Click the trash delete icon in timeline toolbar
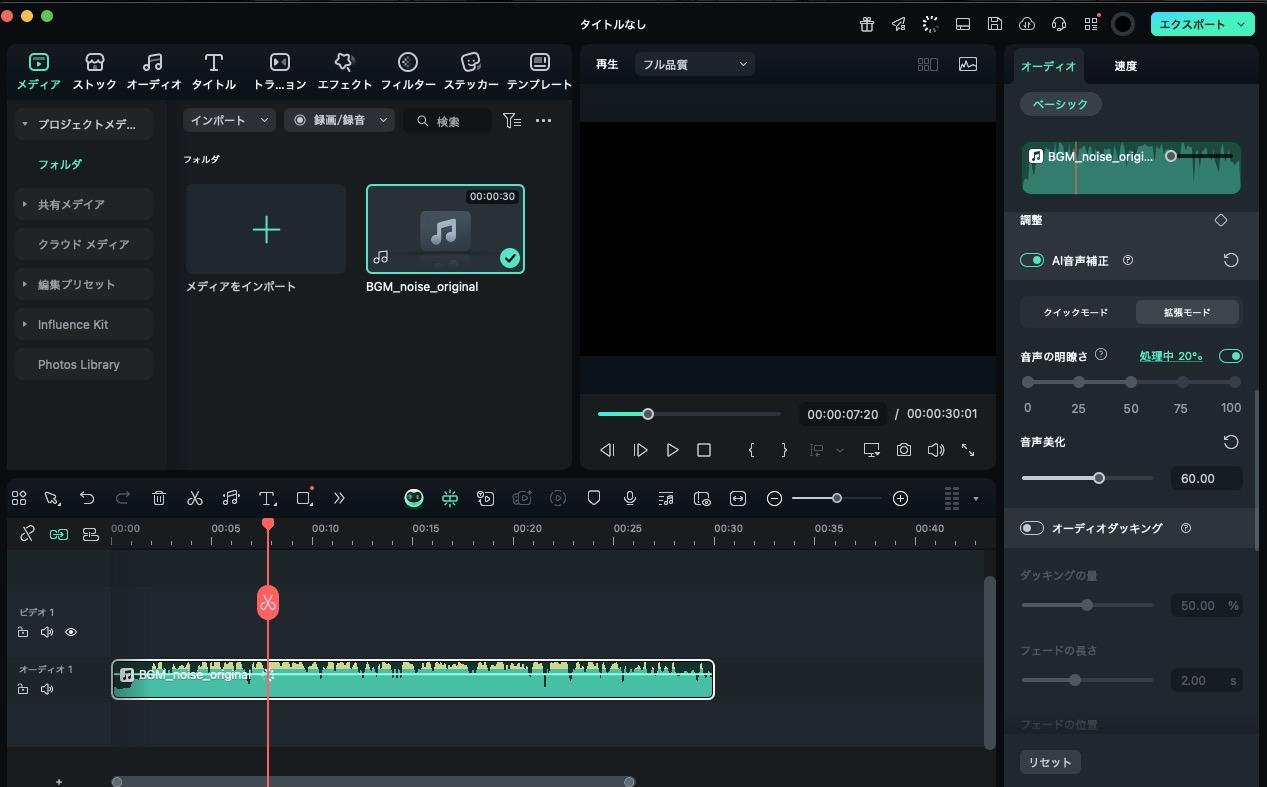Viewport: 1267px width, 787px height. click(x=159, y=498)
